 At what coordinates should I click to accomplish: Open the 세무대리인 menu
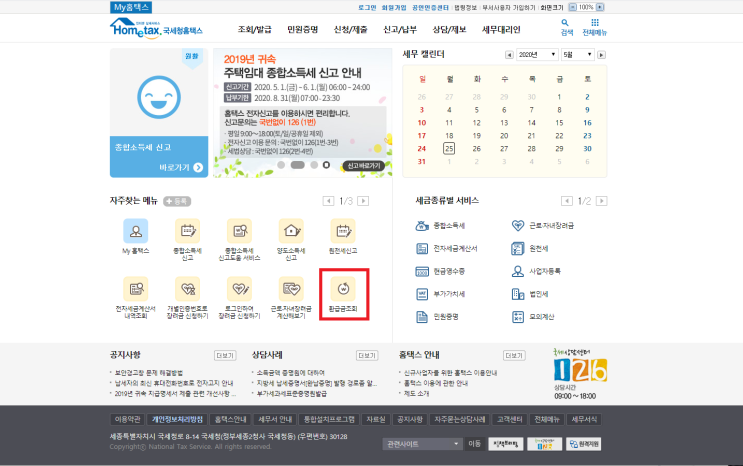[501, 29]
